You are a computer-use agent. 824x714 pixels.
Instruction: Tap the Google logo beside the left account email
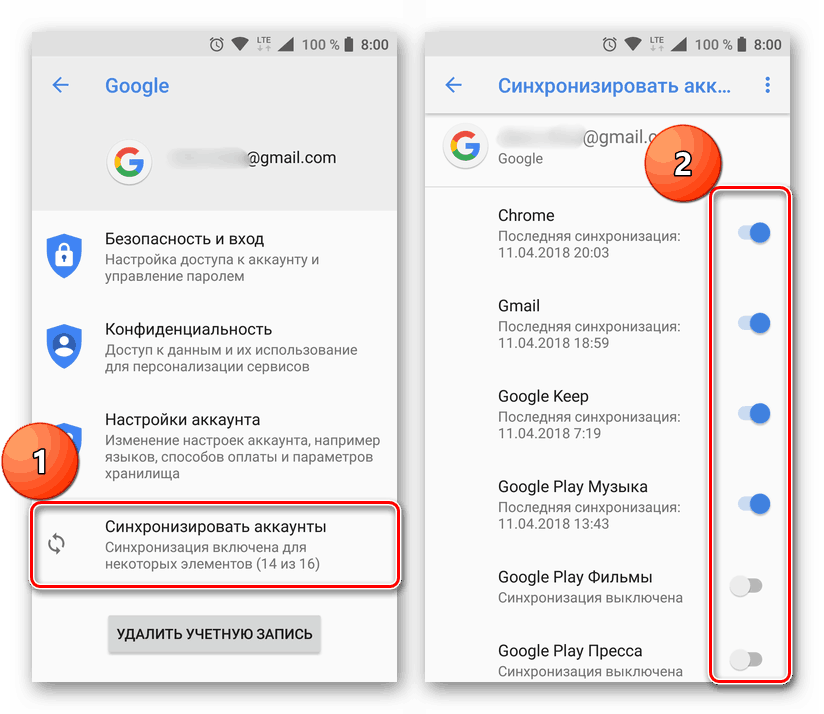(x=129, y=162)
